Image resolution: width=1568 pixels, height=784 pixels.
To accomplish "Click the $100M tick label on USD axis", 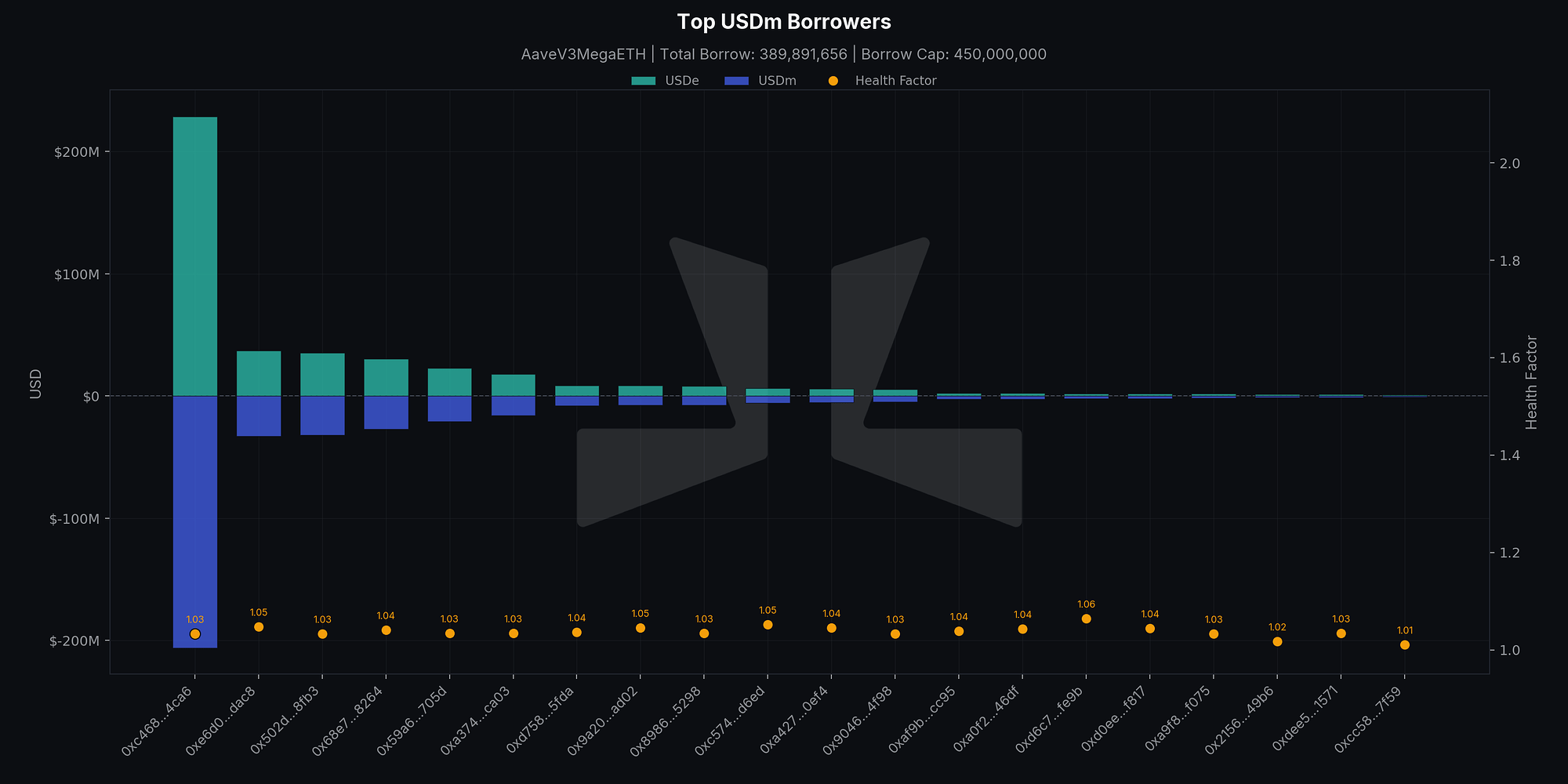I will tap(77, 274).
